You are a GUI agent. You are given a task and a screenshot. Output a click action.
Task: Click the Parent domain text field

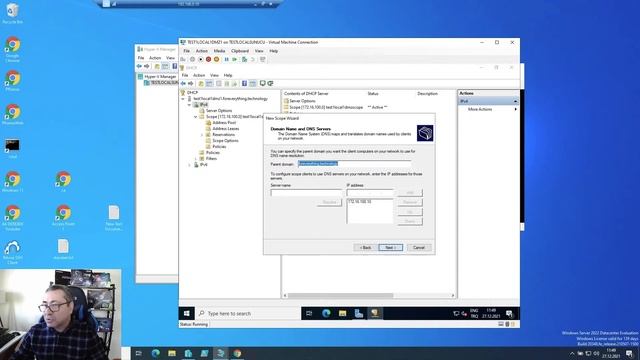(354, 164)
